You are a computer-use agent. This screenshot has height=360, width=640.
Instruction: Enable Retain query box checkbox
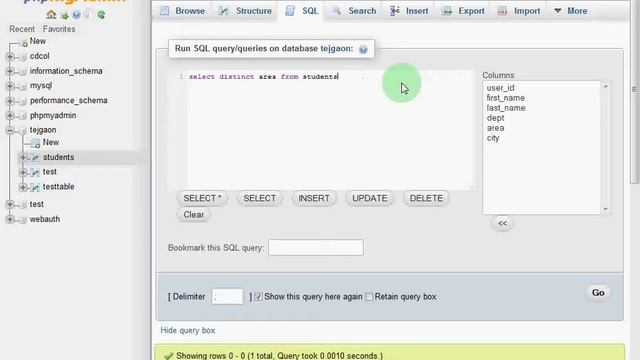tap(369, 297)
